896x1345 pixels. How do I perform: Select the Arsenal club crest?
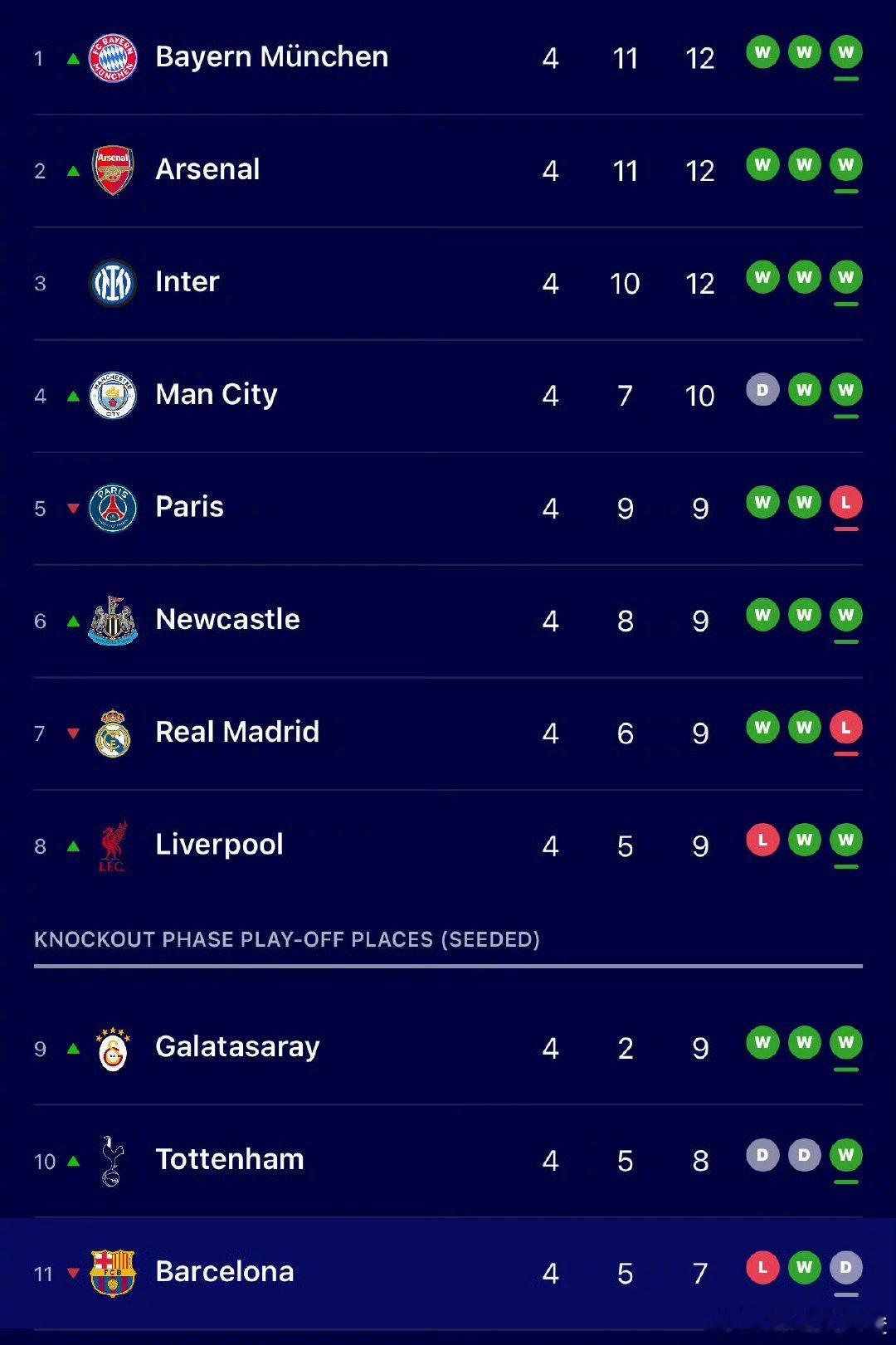(113, 171)
